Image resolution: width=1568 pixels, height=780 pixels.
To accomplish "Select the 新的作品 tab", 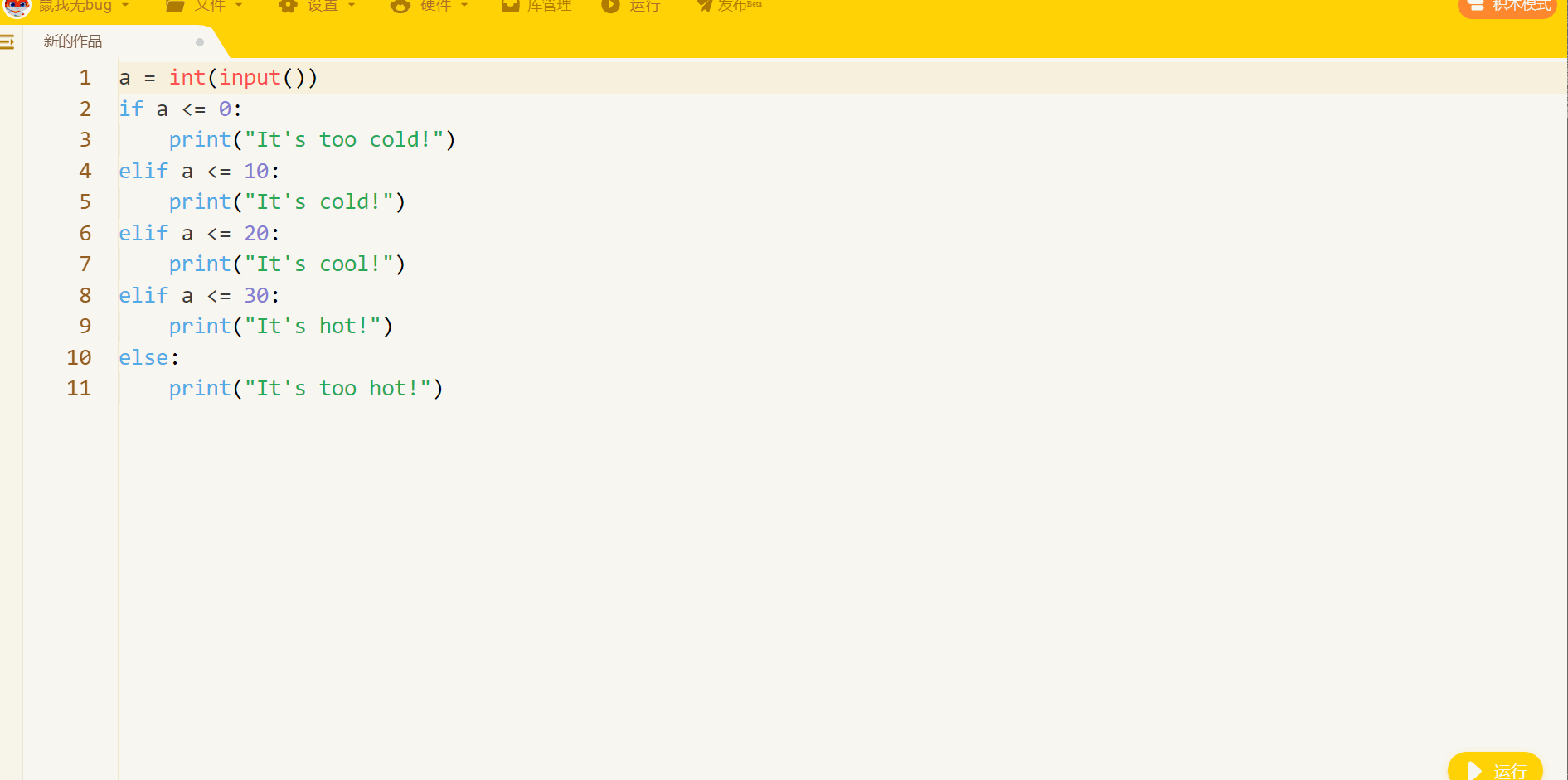I will coord(73,41).
